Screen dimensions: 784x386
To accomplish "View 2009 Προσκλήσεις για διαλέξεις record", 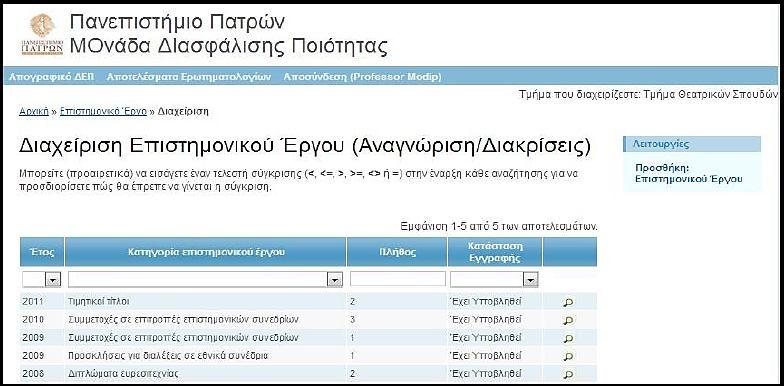I will pos(568,356).
